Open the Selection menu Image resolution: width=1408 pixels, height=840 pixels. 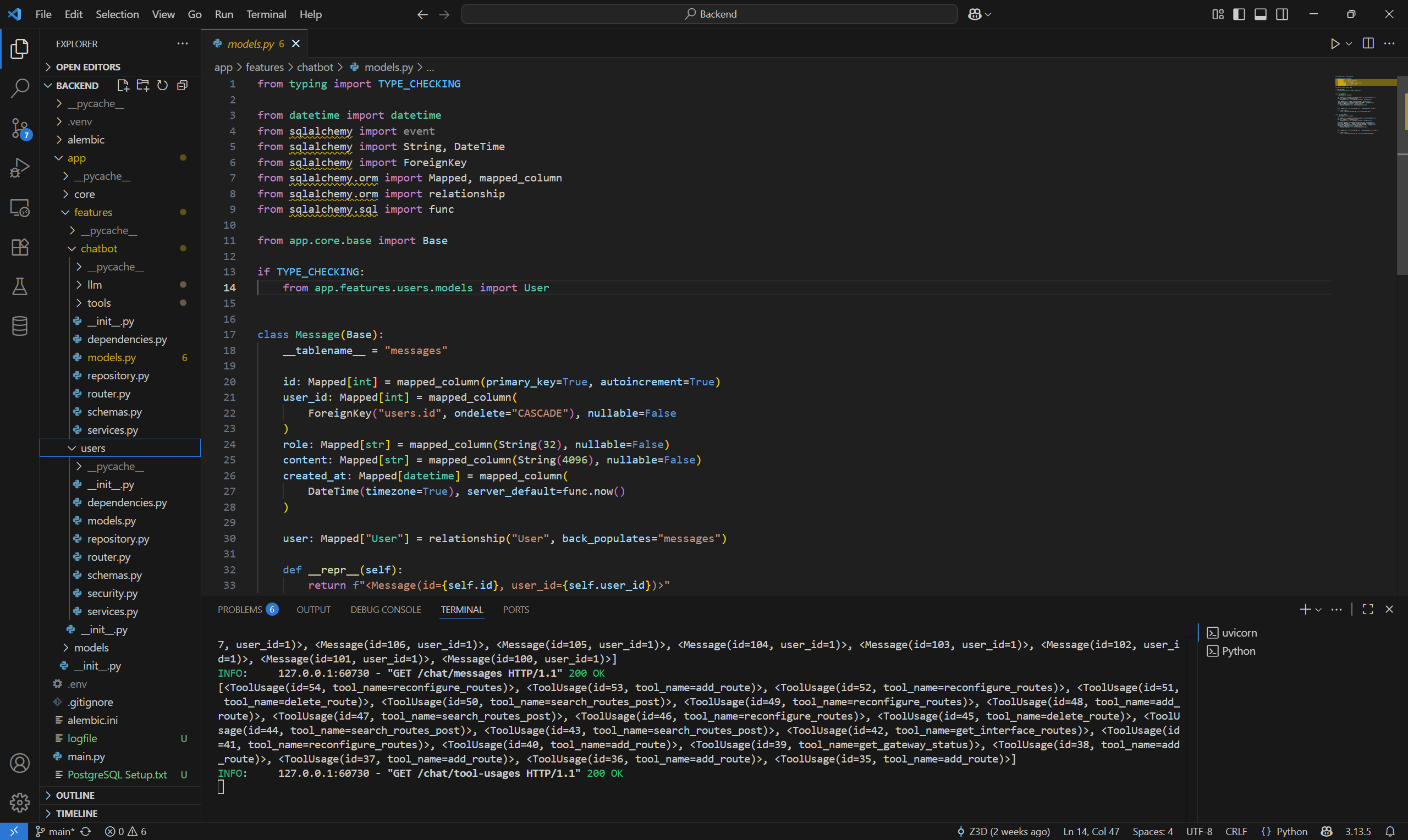[x=117, y=14]
